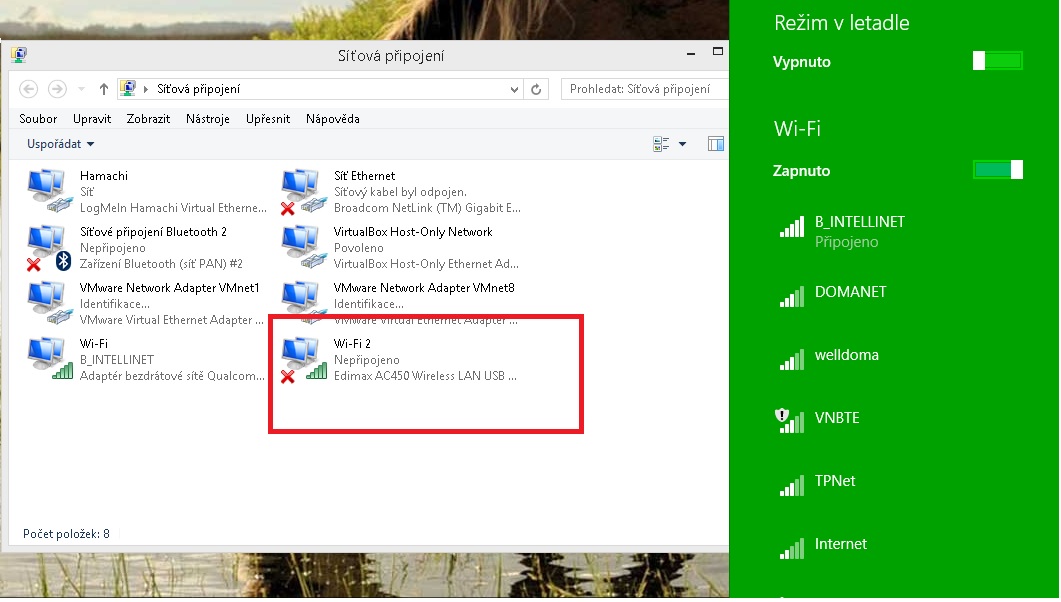Viewport: 1061px width, 602px height.
Task: Go up one folder level
Action: (x=104, y=89)
